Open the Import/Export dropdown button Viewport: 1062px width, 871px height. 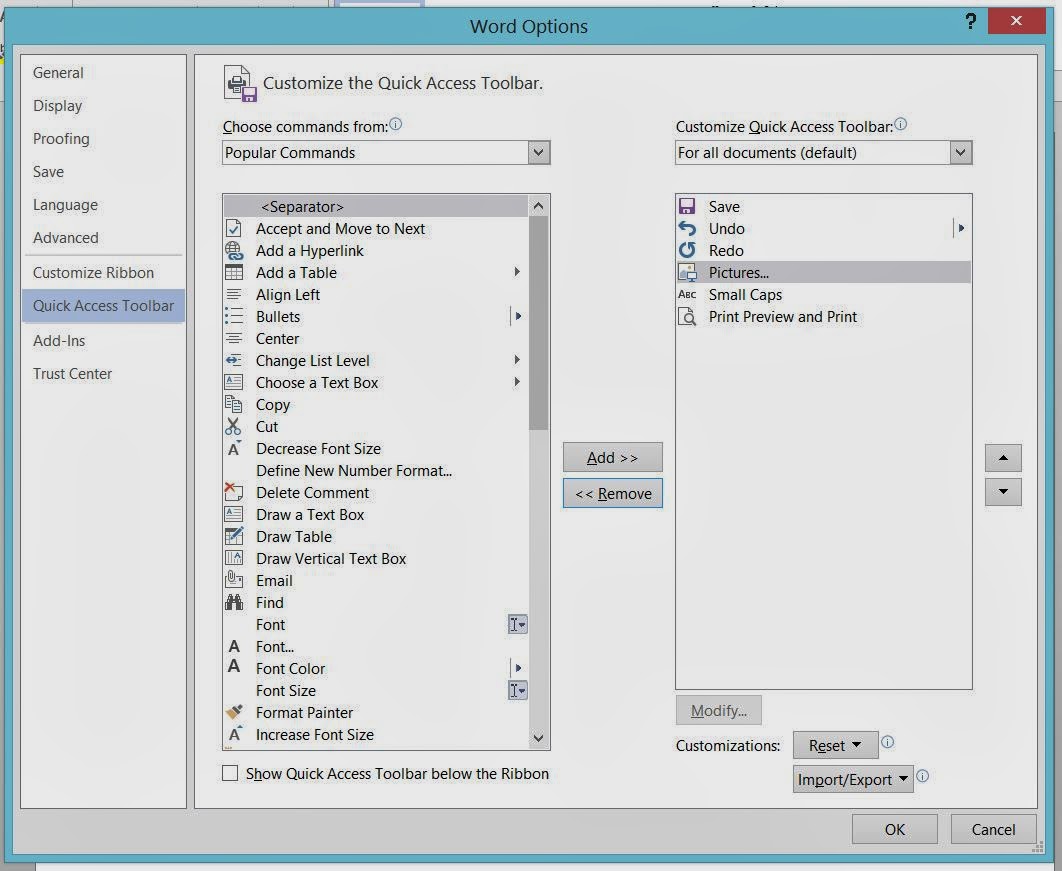tap(853, 779)
